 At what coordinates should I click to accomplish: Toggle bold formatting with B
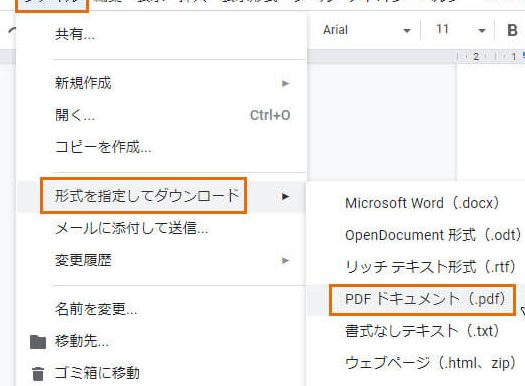point(512,30)
